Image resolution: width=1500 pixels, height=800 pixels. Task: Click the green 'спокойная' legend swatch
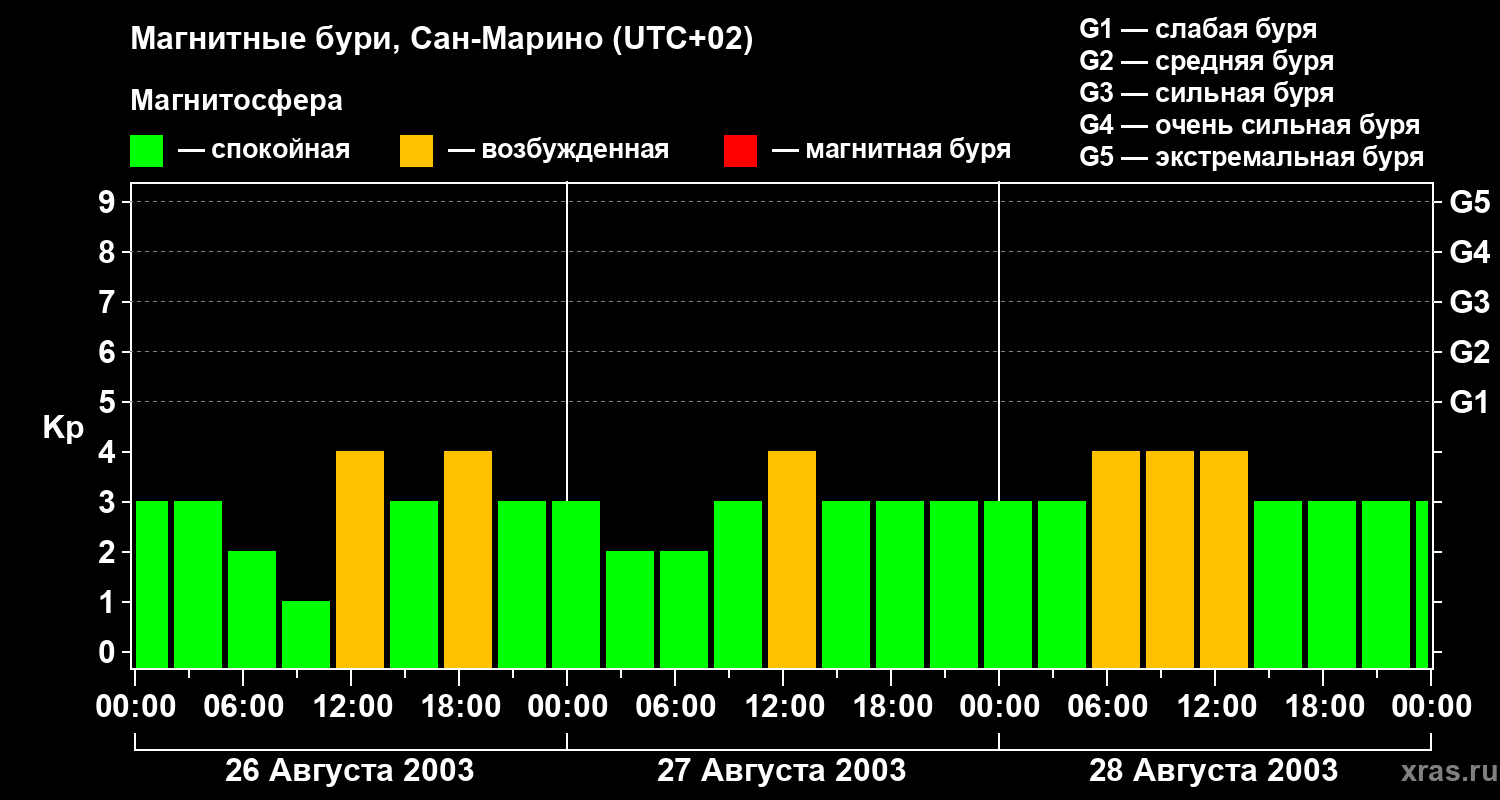click(x=146, y=151)
